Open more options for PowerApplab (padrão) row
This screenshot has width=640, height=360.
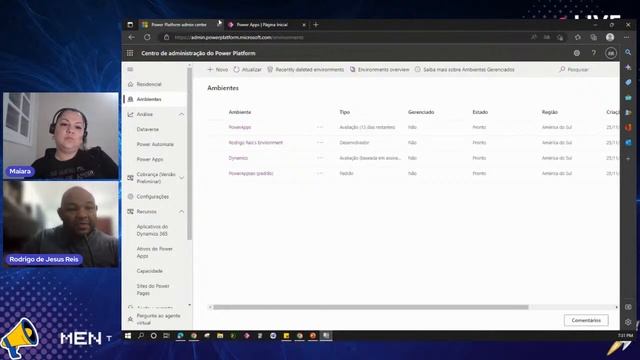[x=320, y=173]
